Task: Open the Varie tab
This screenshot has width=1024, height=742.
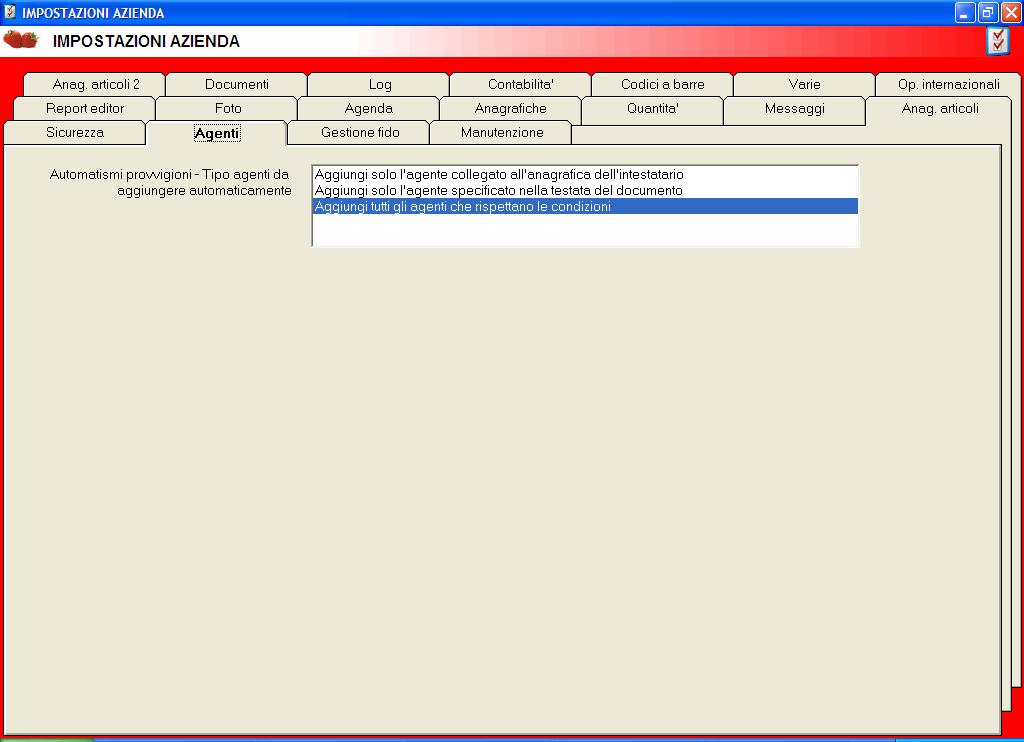Action: [x=804, y=84]
